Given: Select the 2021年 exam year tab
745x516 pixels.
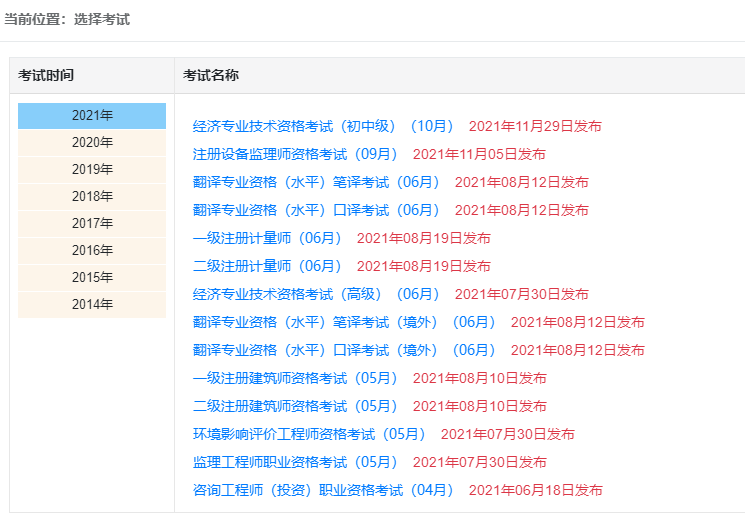Looking at the screenshot, I should (x=92, y=115).
